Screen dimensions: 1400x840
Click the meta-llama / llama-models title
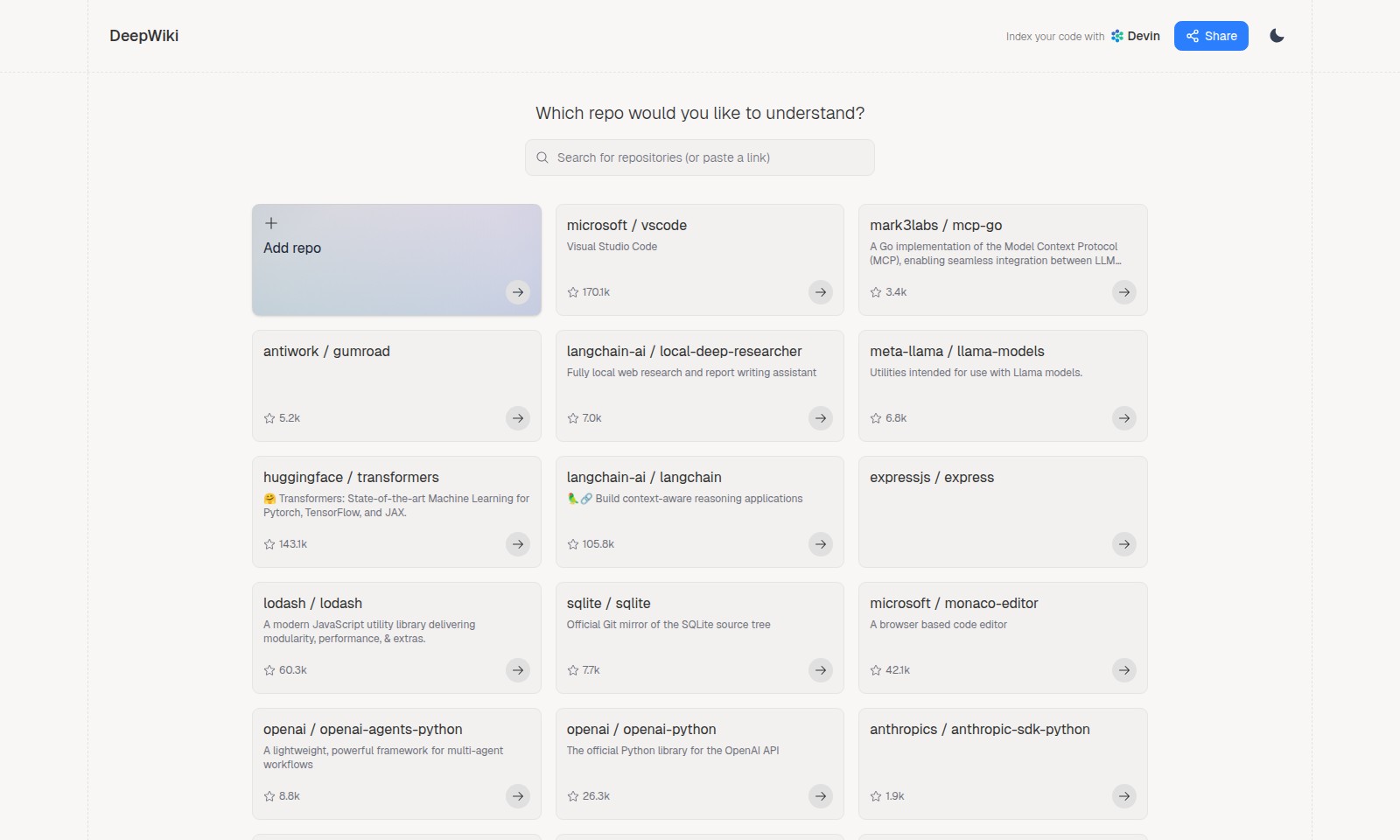[957, 351]
